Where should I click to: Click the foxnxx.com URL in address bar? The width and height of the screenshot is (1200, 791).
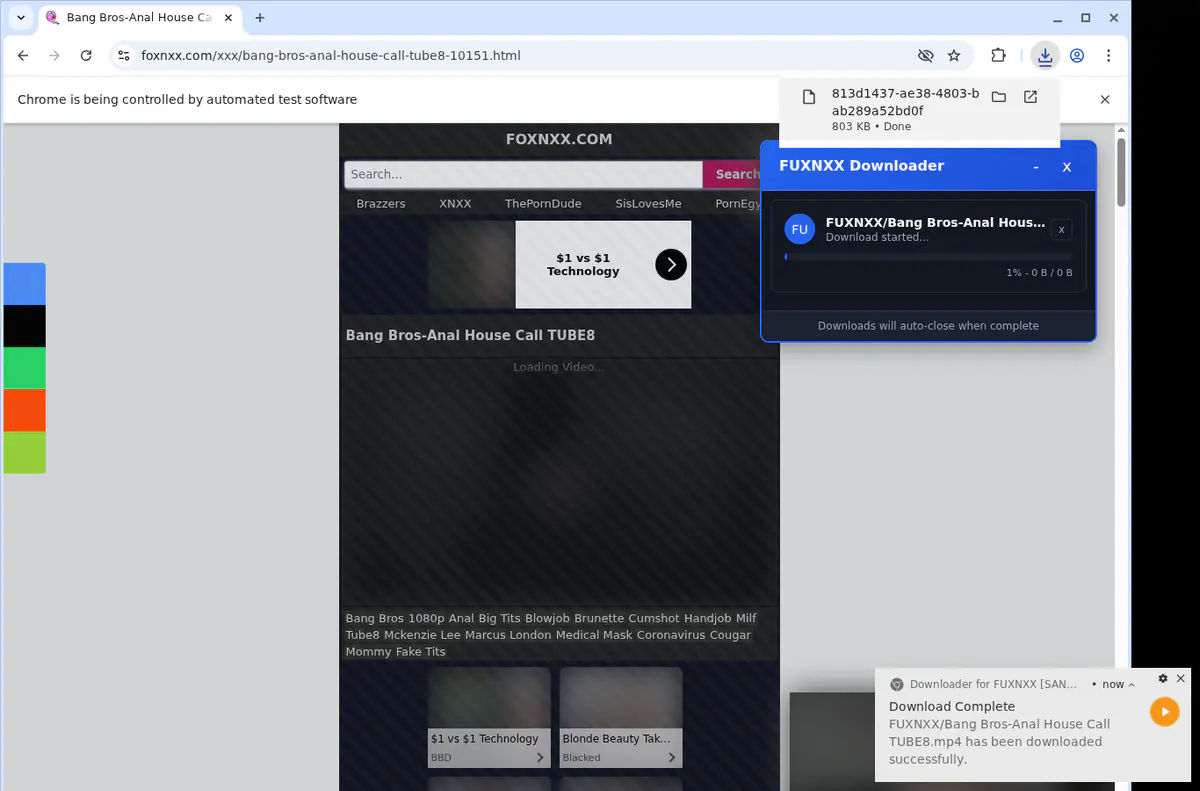tap(331, 56)
